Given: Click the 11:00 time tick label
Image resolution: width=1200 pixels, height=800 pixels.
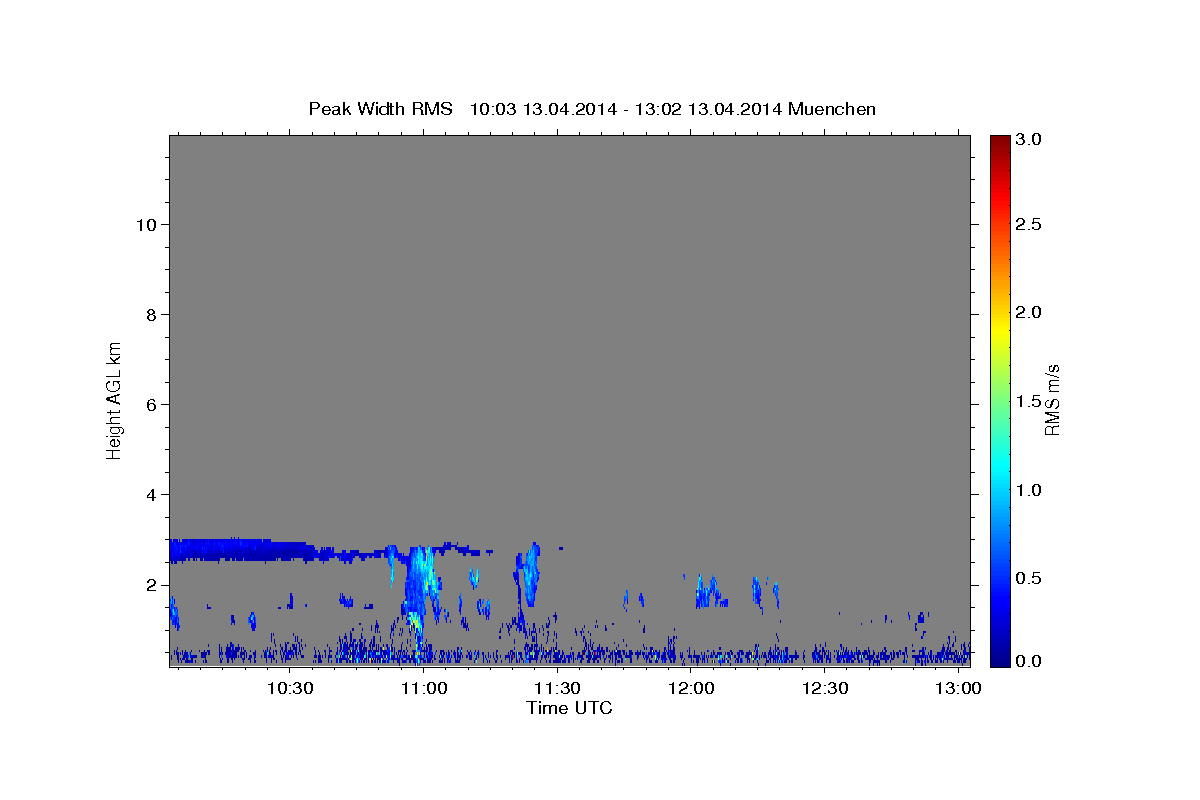Looking at the screenshot, I should [424, 689].
